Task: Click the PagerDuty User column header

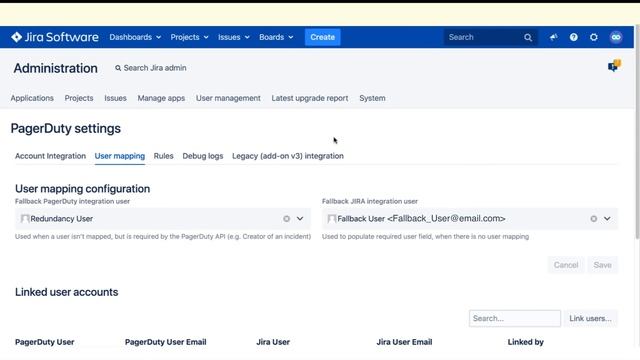Action: pos(44,342)
